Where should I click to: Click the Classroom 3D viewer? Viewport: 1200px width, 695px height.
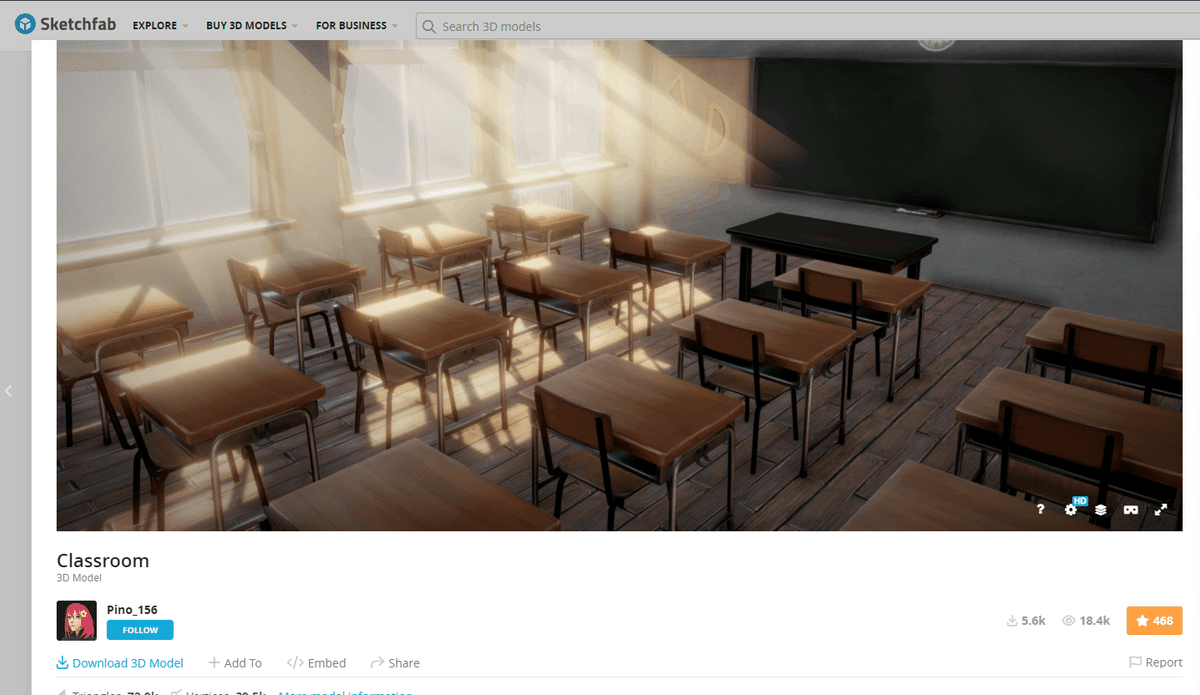coord(620,285)
